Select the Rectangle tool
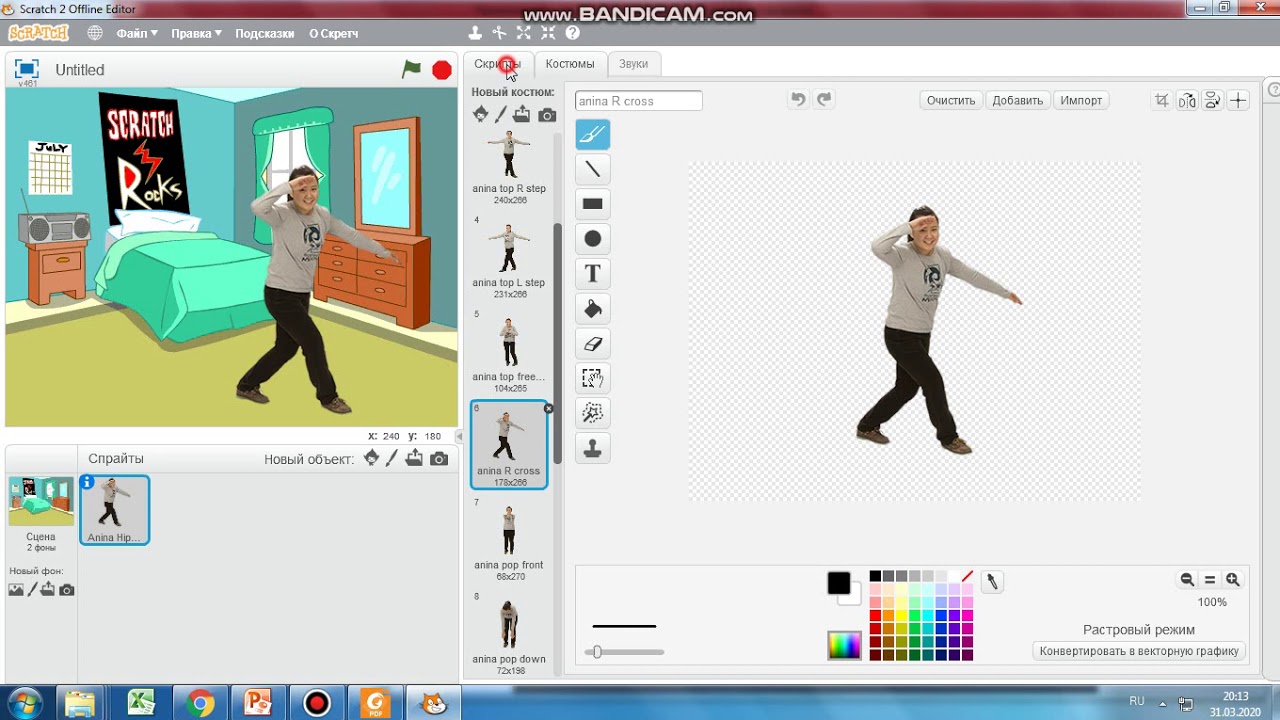This screenshot has height=720, width=1280. click(x=593, y=204)
